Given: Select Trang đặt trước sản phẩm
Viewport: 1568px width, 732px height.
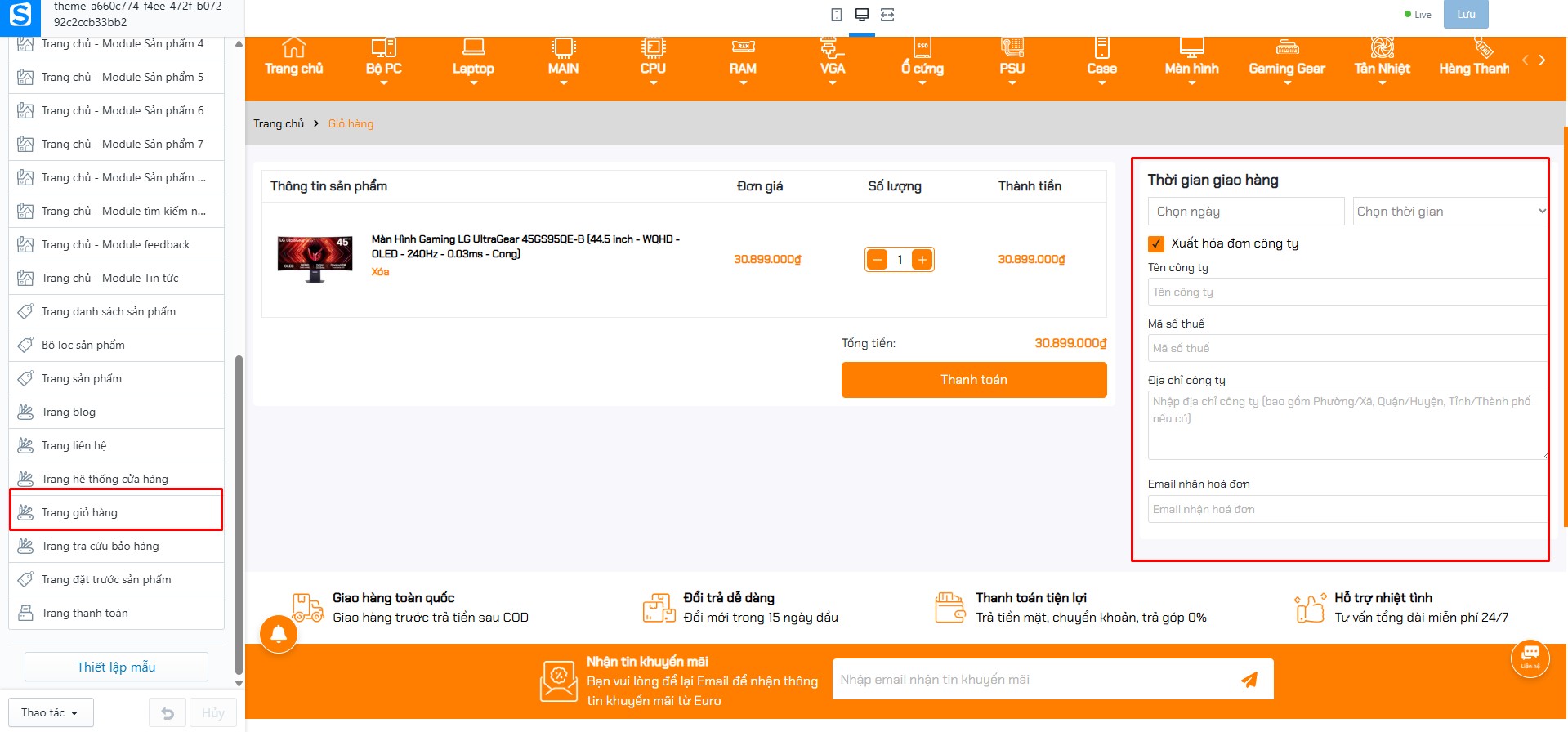Looking at the screenshot, I should (x=116, y=579).
